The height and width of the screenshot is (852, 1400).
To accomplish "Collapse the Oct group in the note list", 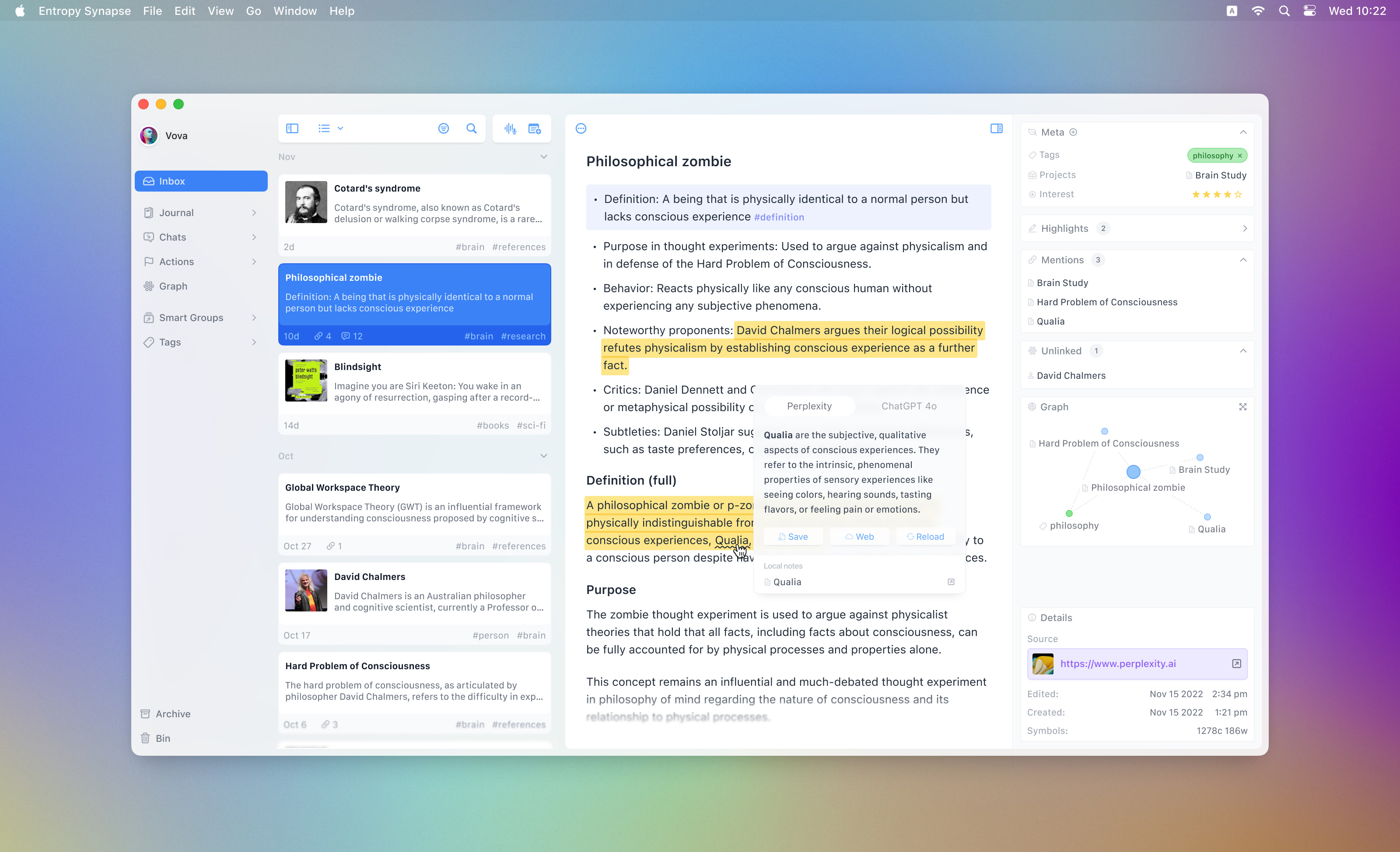I will tap(544, 456).
